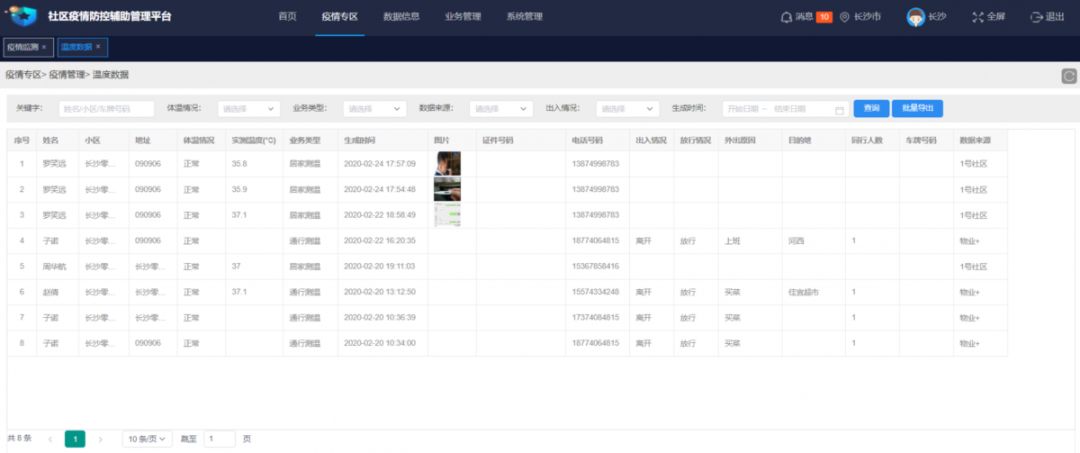Close the 疫情监测 tab
The width and height of the screenshot is (1080, 453).
pos(44,47)
